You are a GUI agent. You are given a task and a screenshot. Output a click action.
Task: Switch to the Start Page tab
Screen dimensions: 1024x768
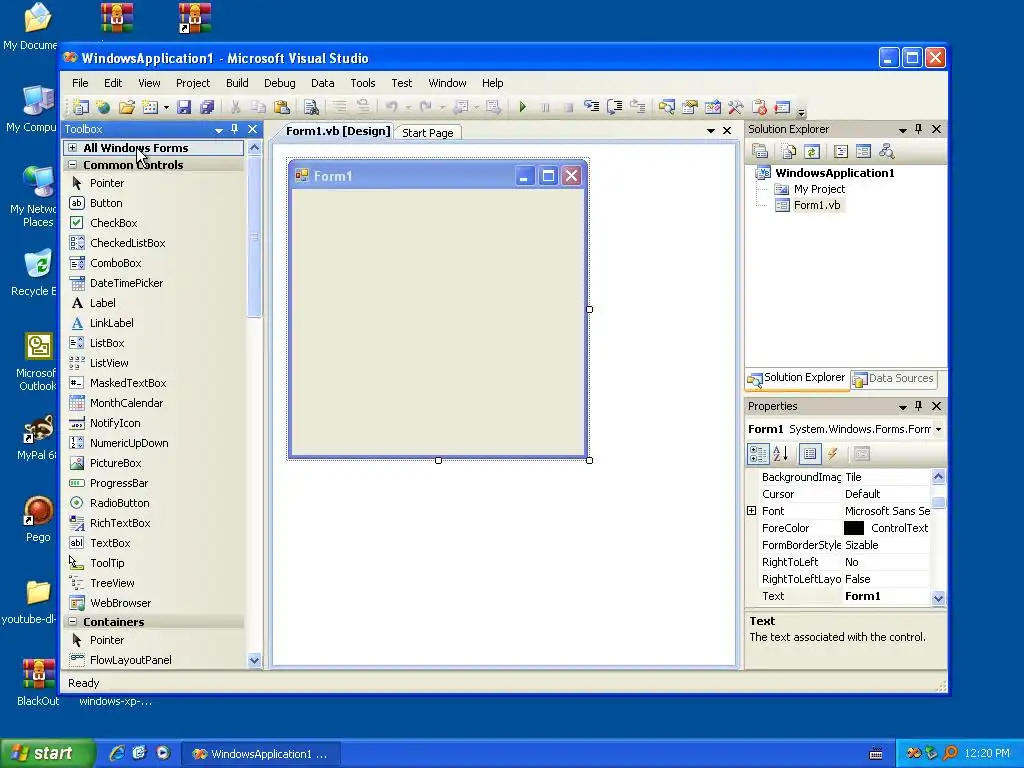click(428, 133)
